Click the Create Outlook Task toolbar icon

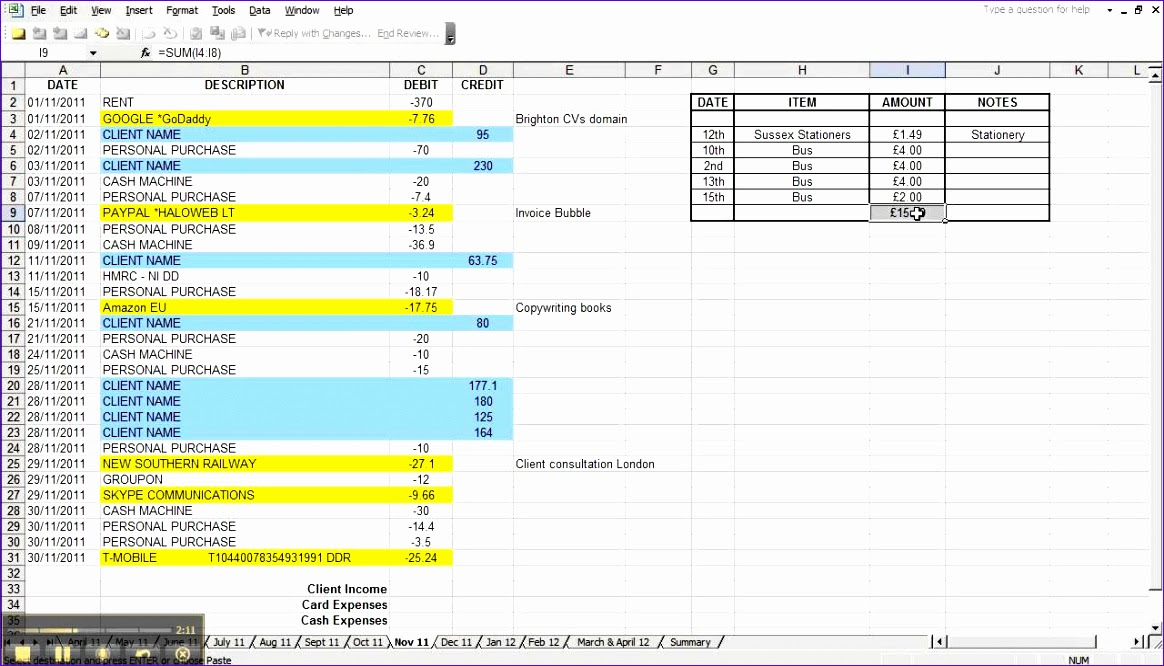(x=196, y=33)
